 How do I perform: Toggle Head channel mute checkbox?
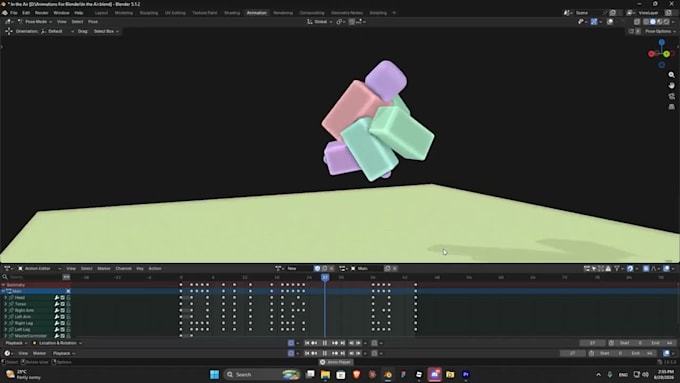click(62, 298)
